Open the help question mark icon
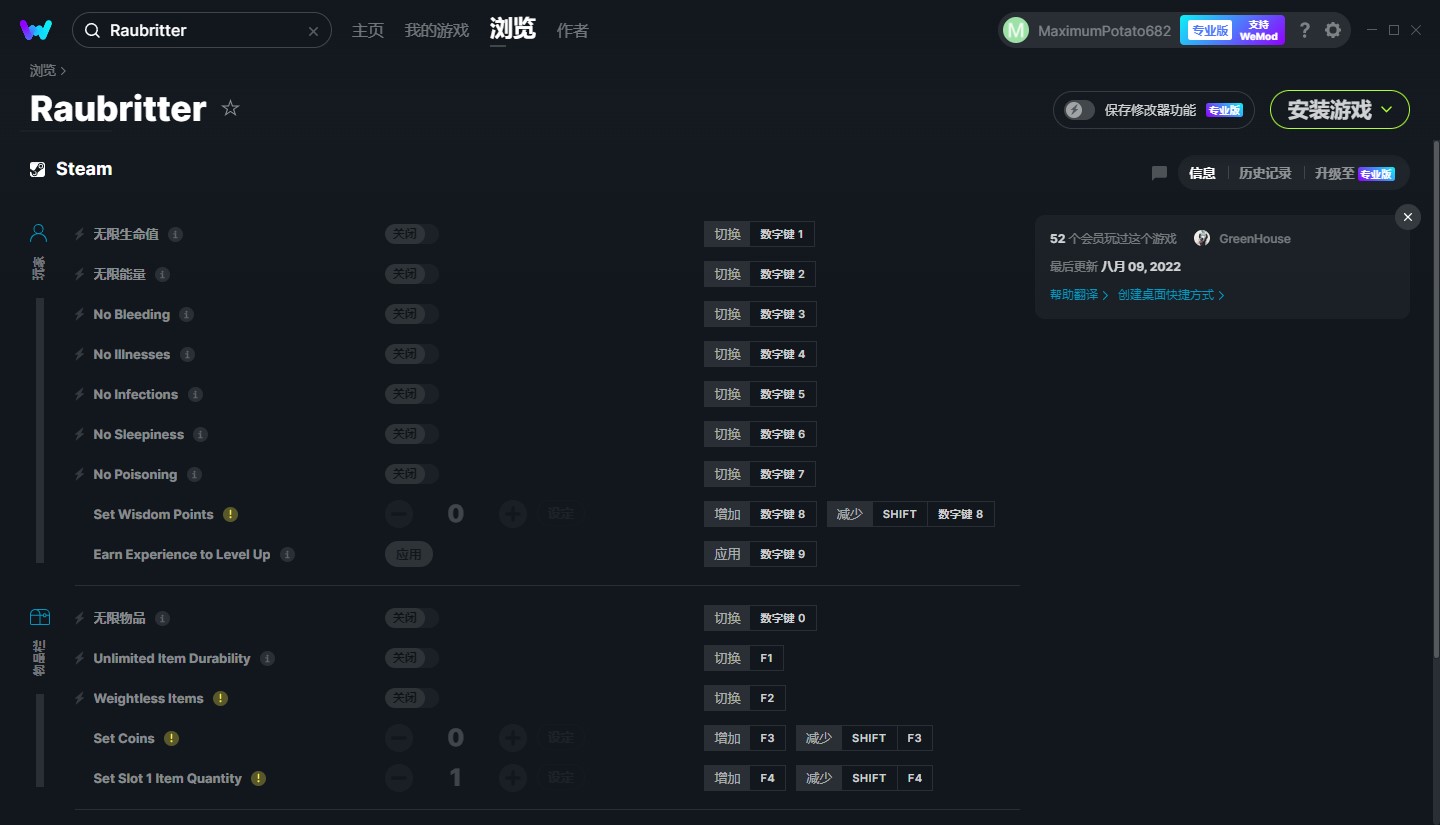The height and width of the screenshot is (825, 1440). pos(1304,30)
